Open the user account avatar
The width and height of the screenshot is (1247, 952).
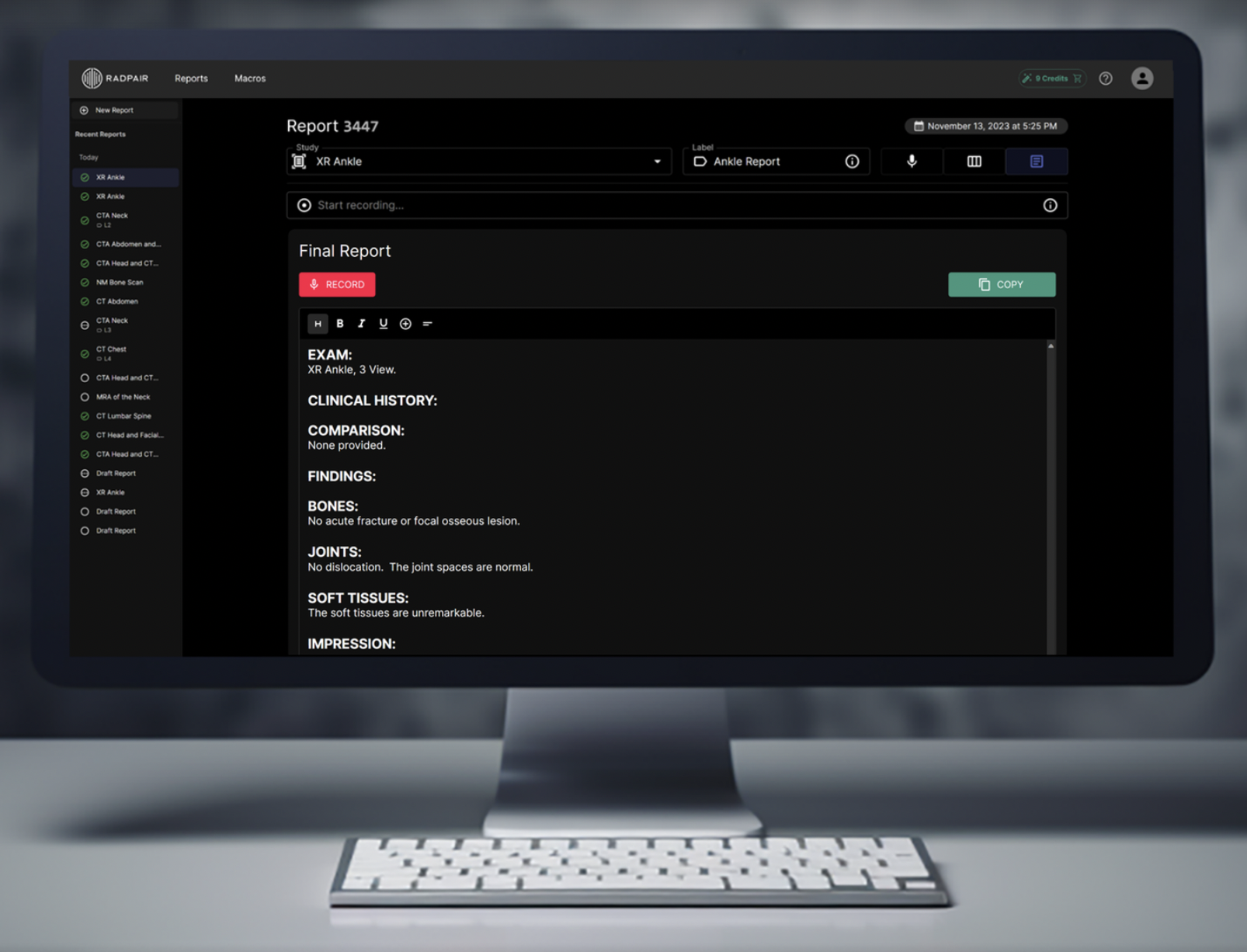tap(1141, 78)
